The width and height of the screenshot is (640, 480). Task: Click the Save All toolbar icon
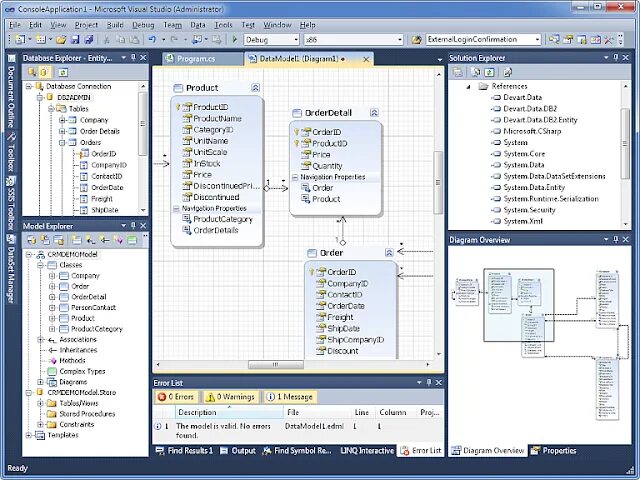click(89, 40)
